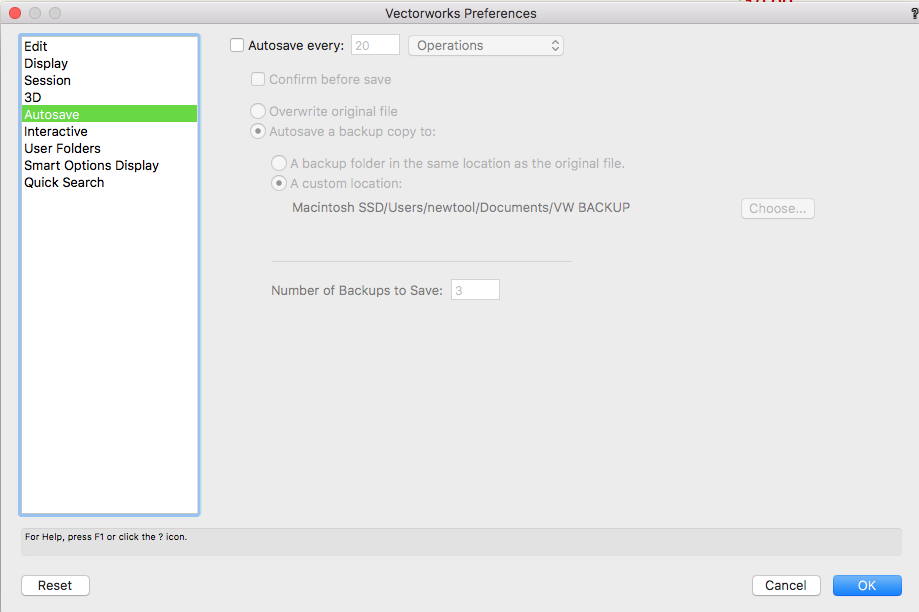919x612 pixels.
Task: Select the custom location radio button
Action: point(279,183)
